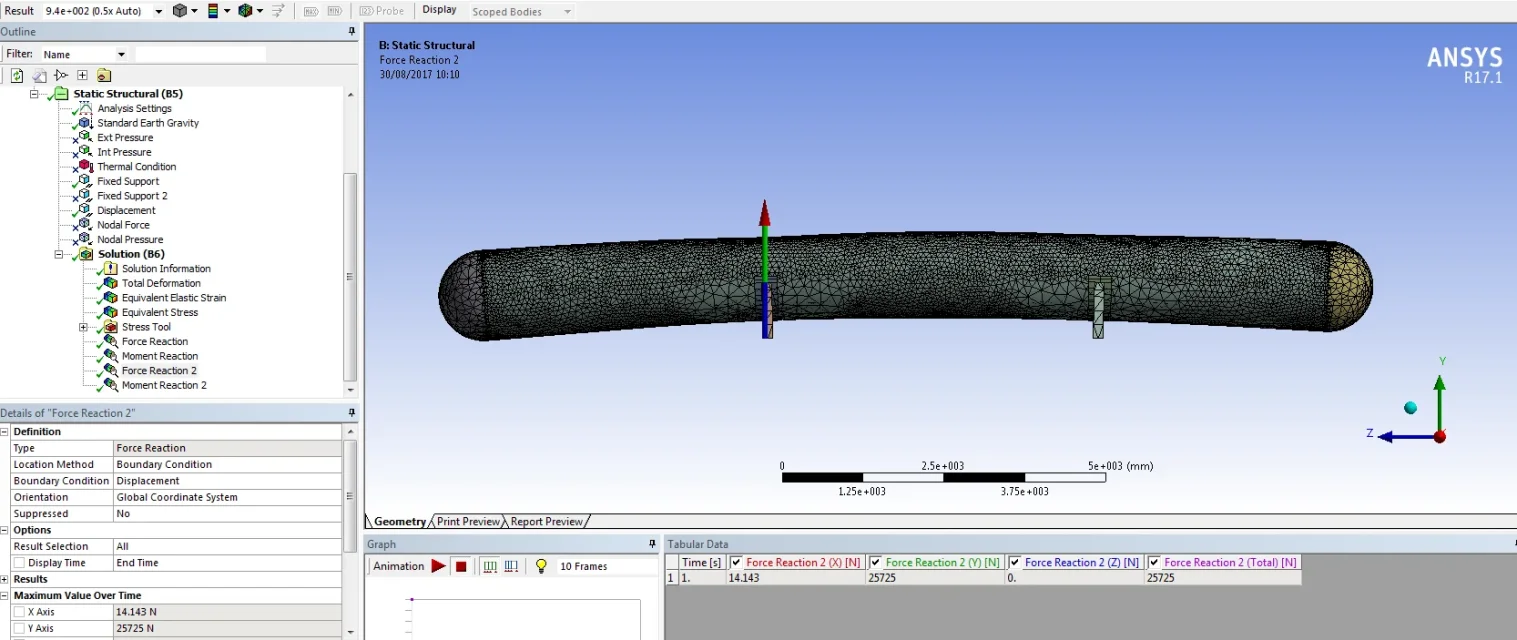Screen dimensions: 1517x640
Task: Open the Scoped Bodies display dropdown
Action: [568, 12]
